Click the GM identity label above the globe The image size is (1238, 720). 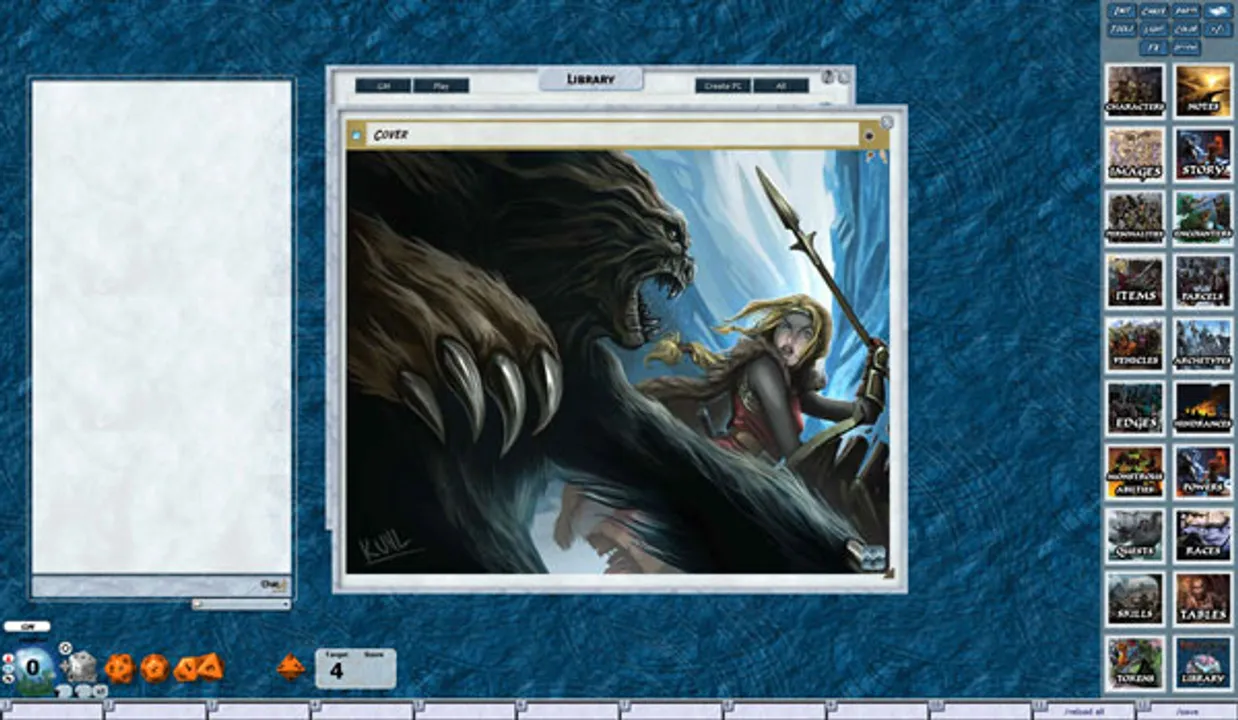click(x=27, y=627)
